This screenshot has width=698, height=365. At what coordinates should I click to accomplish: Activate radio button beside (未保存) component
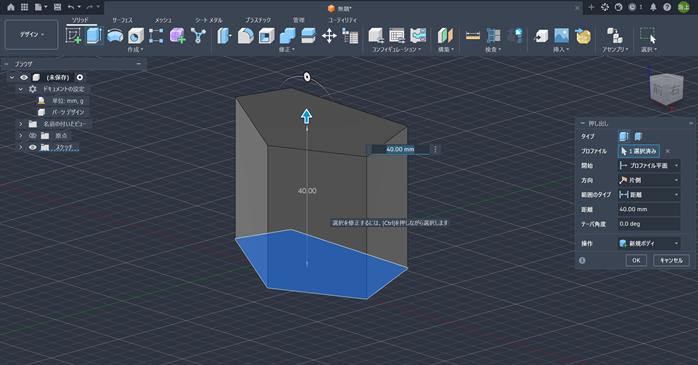pos(80,77)
